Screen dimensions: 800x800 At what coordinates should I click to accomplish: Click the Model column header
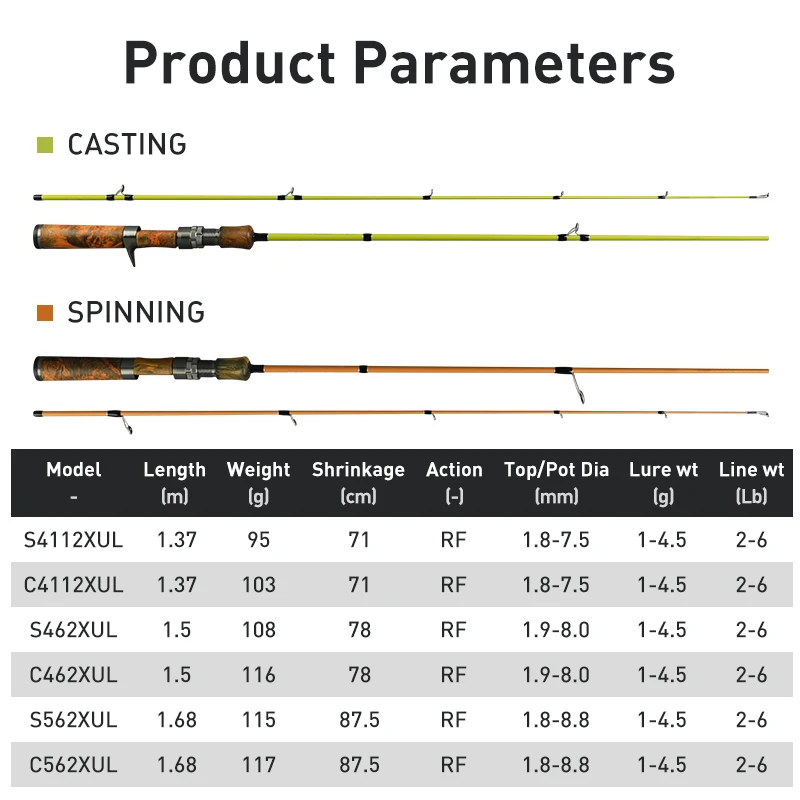tap(73, 482)
